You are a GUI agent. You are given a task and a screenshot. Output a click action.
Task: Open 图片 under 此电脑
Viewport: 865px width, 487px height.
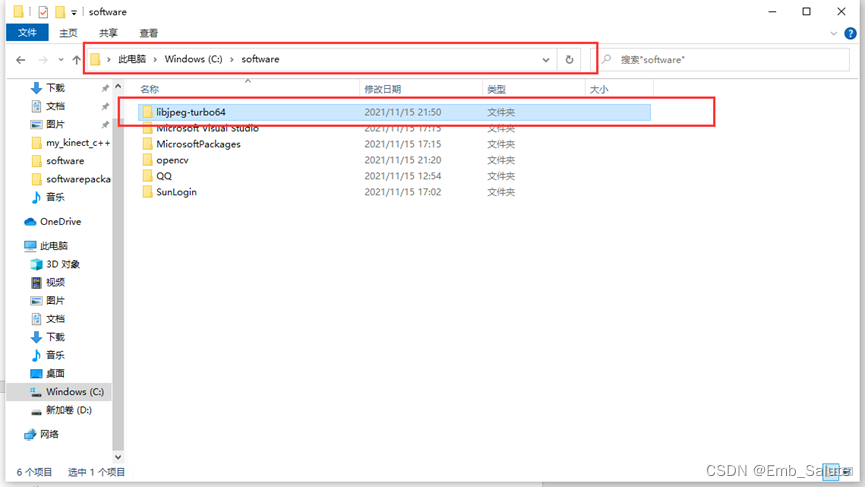point(55,301)
